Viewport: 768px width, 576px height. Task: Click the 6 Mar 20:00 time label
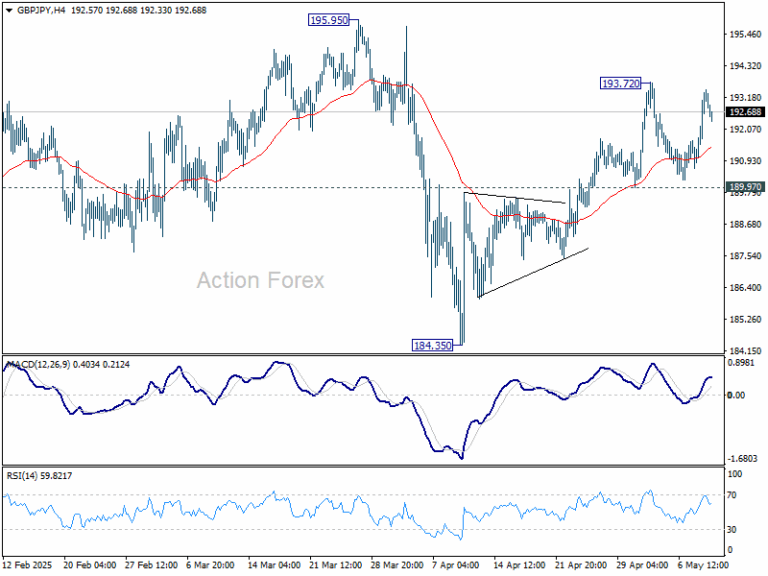point(210,565)
